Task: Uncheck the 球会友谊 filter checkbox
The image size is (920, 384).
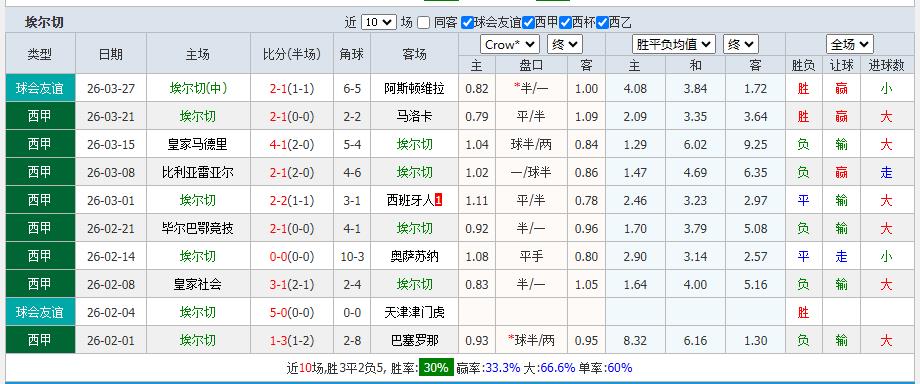Action: tap(467, 23)
